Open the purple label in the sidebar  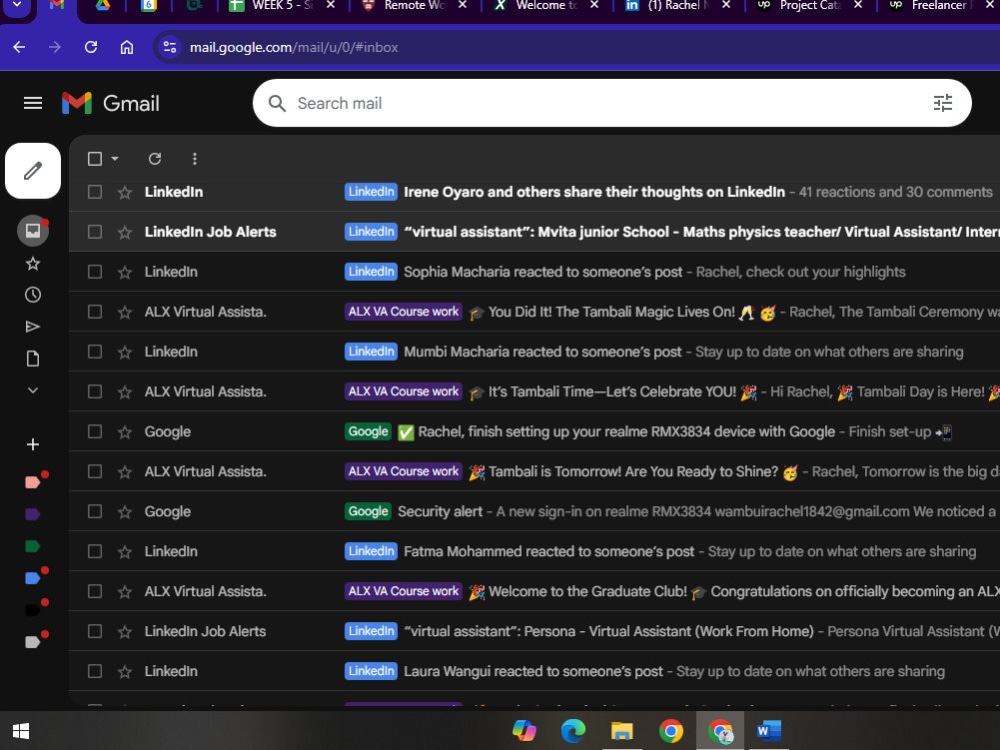(x=33, y=514)
